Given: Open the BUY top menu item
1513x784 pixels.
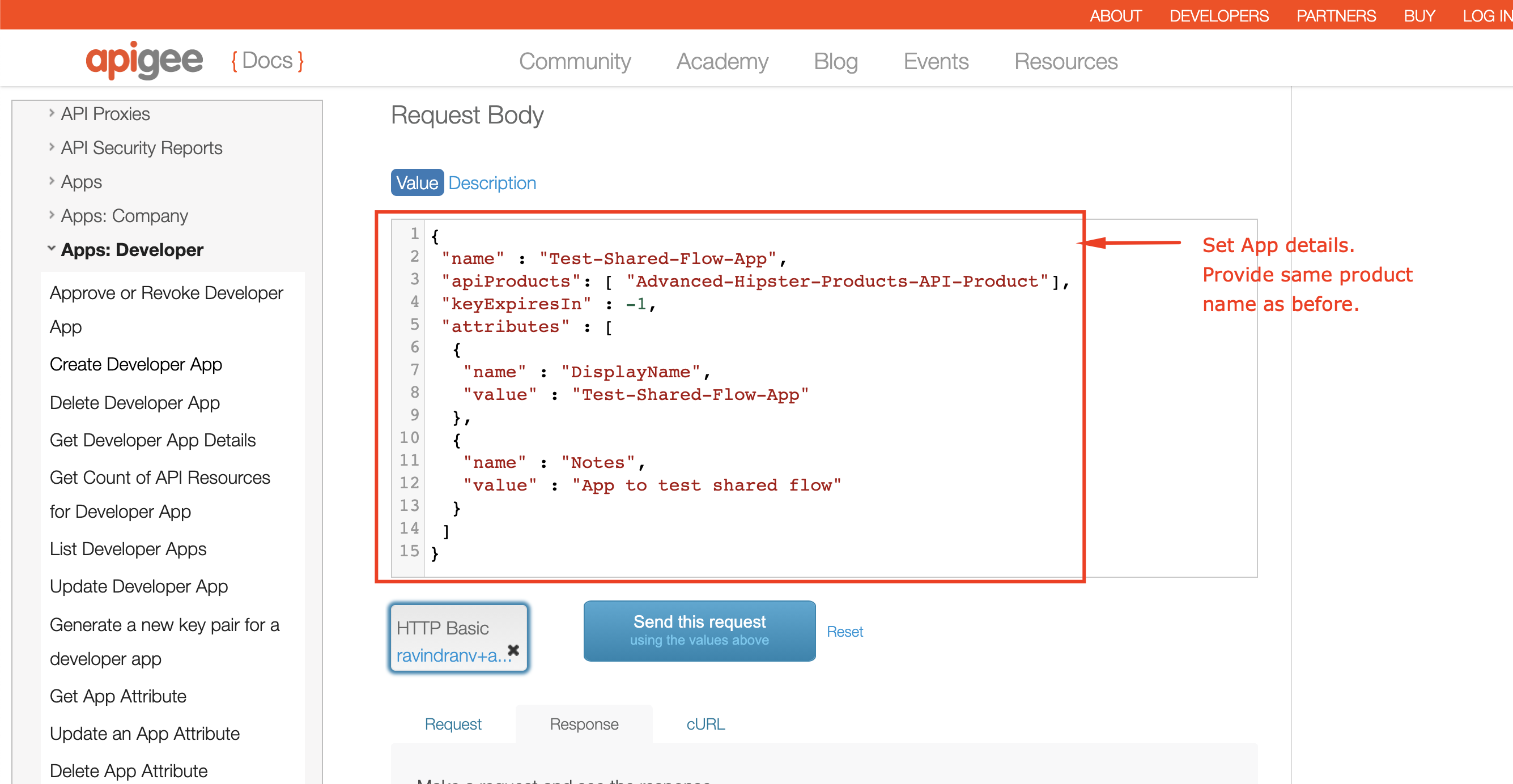Looking at the screenshot, I should [x=1419, y=15].
